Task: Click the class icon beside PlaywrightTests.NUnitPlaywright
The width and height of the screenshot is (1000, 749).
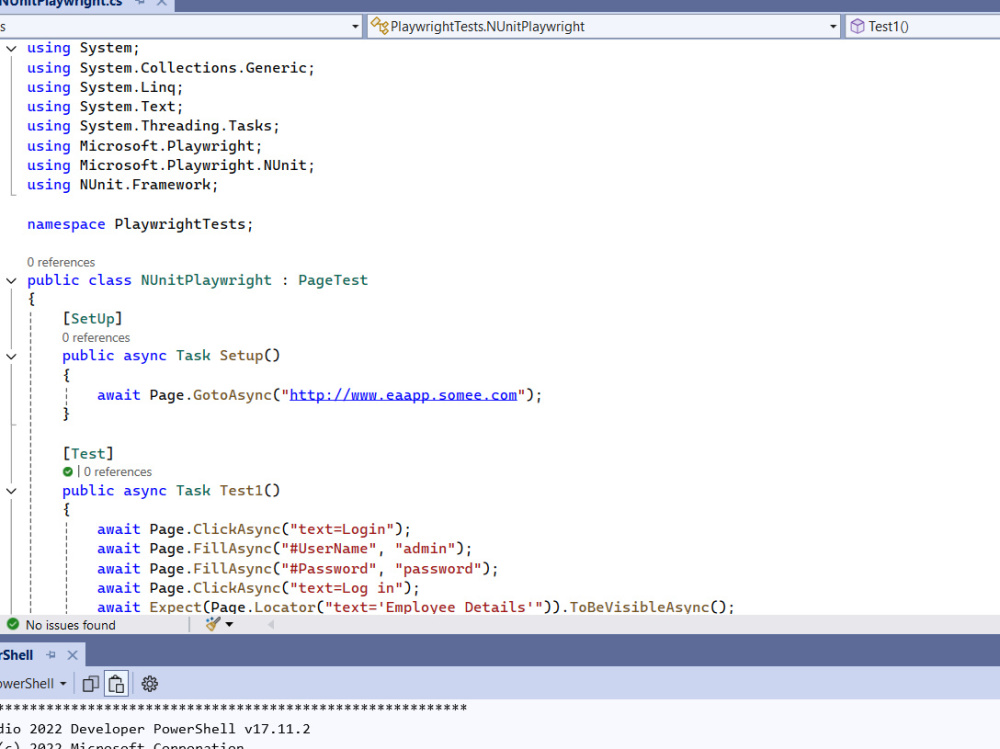Action: coord(379,26)
